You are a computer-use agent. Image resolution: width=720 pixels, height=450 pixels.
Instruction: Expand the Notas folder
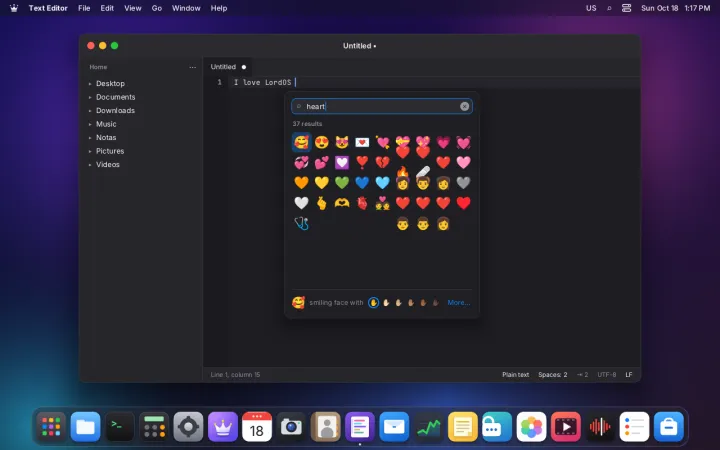[x=90, y=137]
